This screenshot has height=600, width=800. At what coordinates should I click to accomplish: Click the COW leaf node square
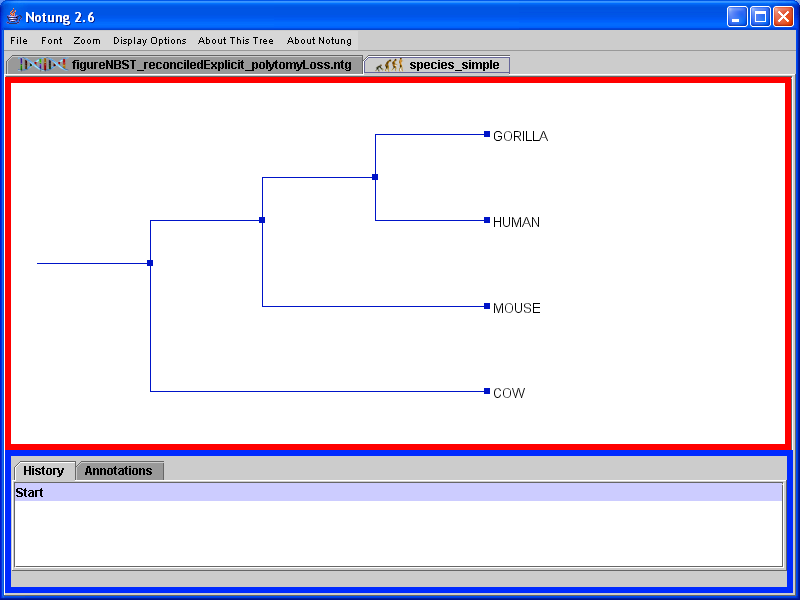[487, 391]
